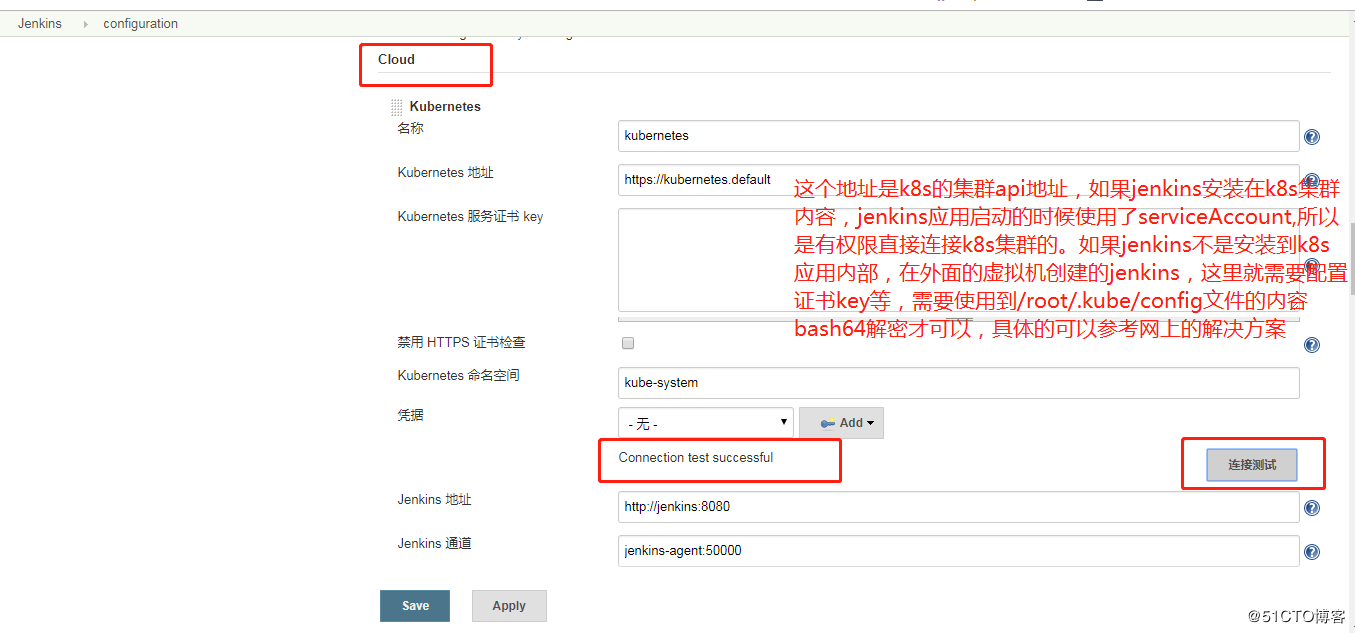Click help icon beside Kubernetes 地址
1355x633 pixels.
click(1311, 180)
